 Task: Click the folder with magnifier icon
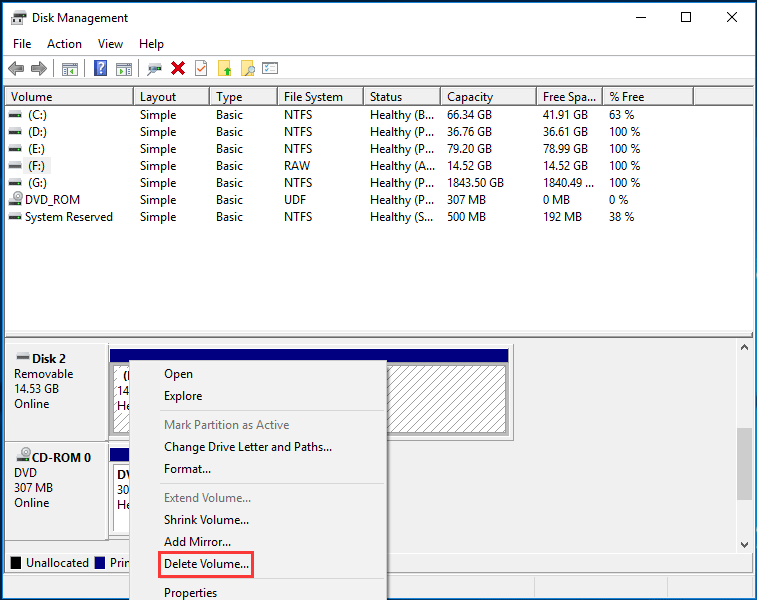pyautogui.click(x=248, y=68)
